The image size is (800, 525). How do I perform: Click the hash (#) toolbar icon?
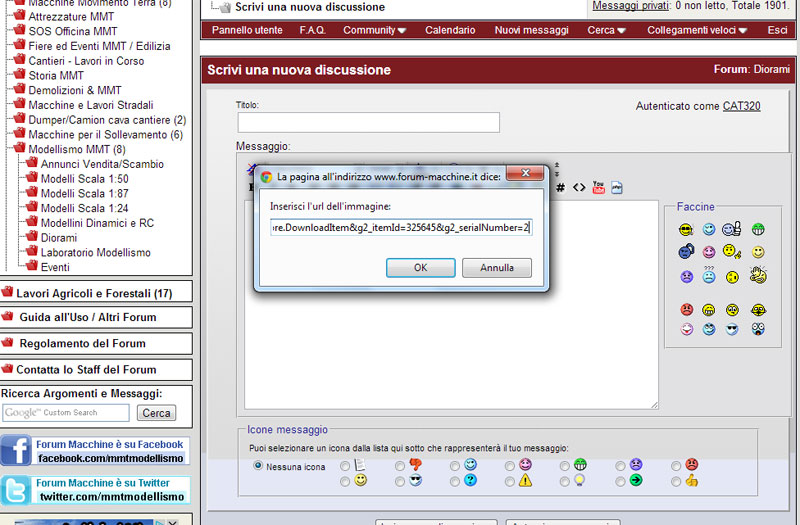[x=560, y=187]
